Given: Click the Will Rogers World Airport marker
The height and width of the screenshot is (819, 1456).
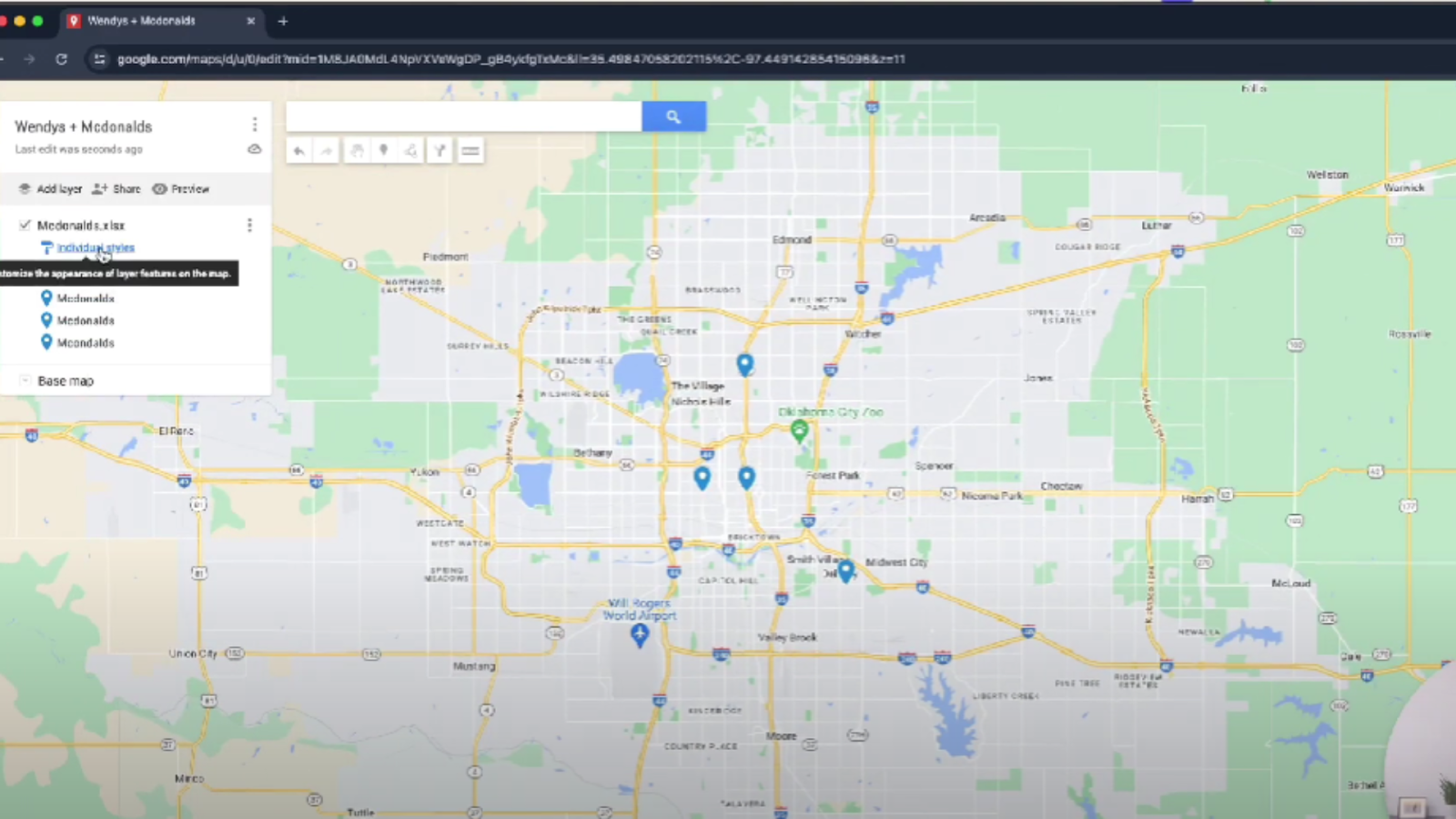Looking at the screenshot, I should [x=640, y=634].
